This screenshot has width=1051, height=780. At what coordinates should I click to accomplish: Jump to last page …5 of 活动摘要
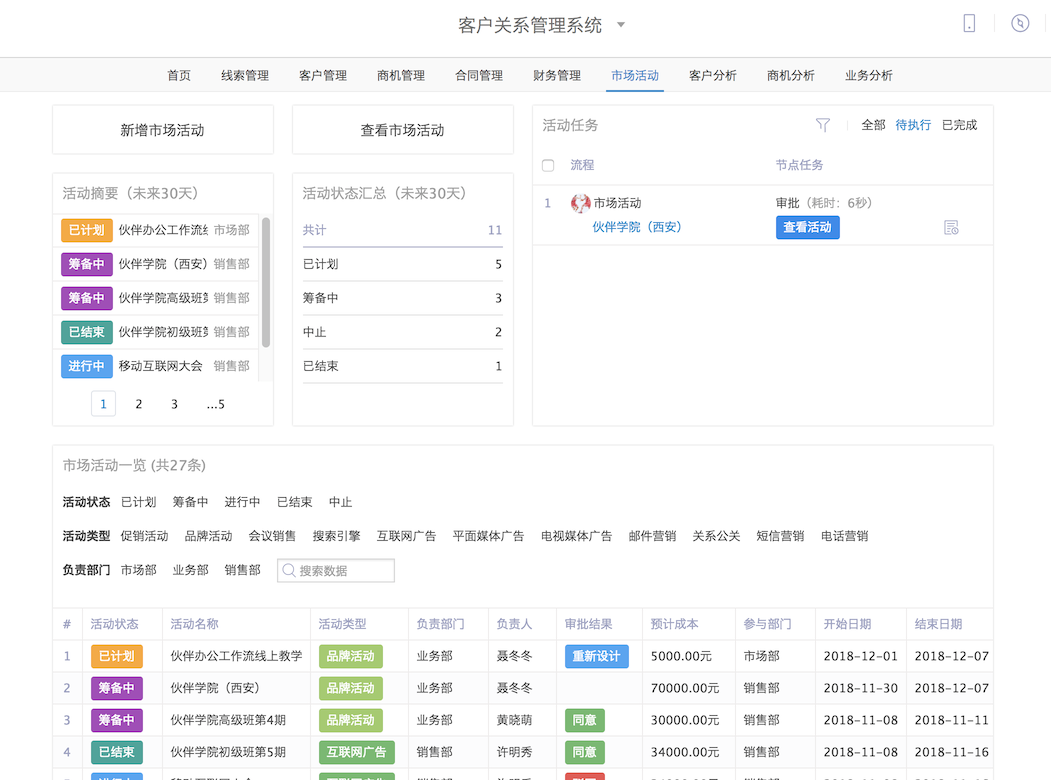coord(215,404)
